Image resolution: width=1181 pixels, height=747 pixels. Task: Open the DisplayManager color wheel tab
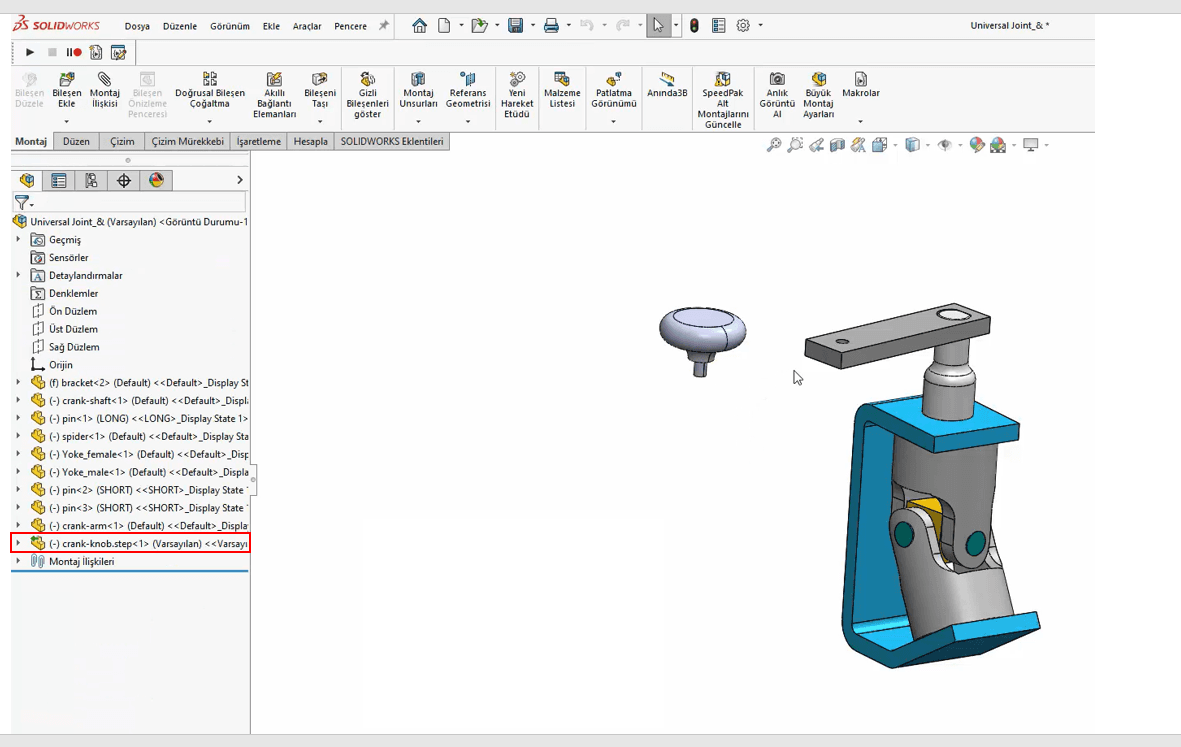[156, 180]
